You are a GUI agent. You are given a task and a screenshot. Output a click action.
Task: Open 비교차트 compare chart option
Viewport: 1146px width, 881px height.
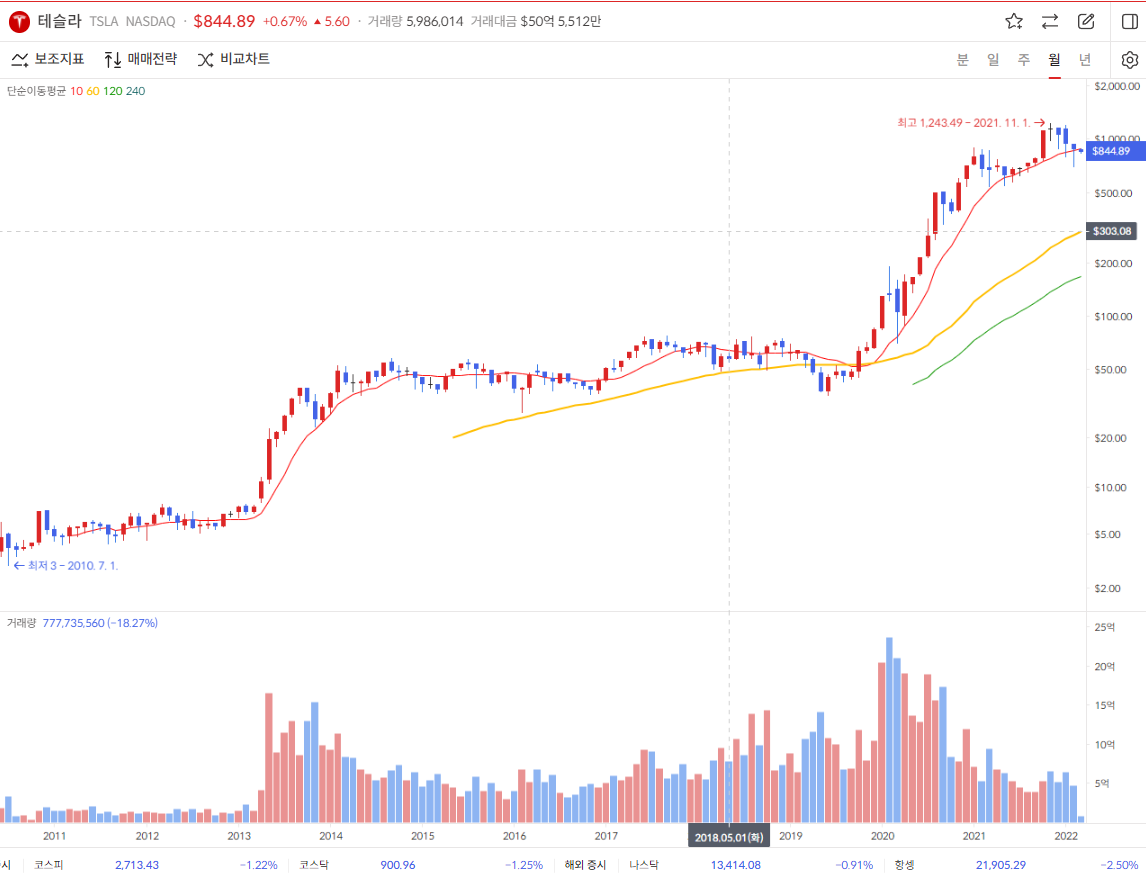233,59
